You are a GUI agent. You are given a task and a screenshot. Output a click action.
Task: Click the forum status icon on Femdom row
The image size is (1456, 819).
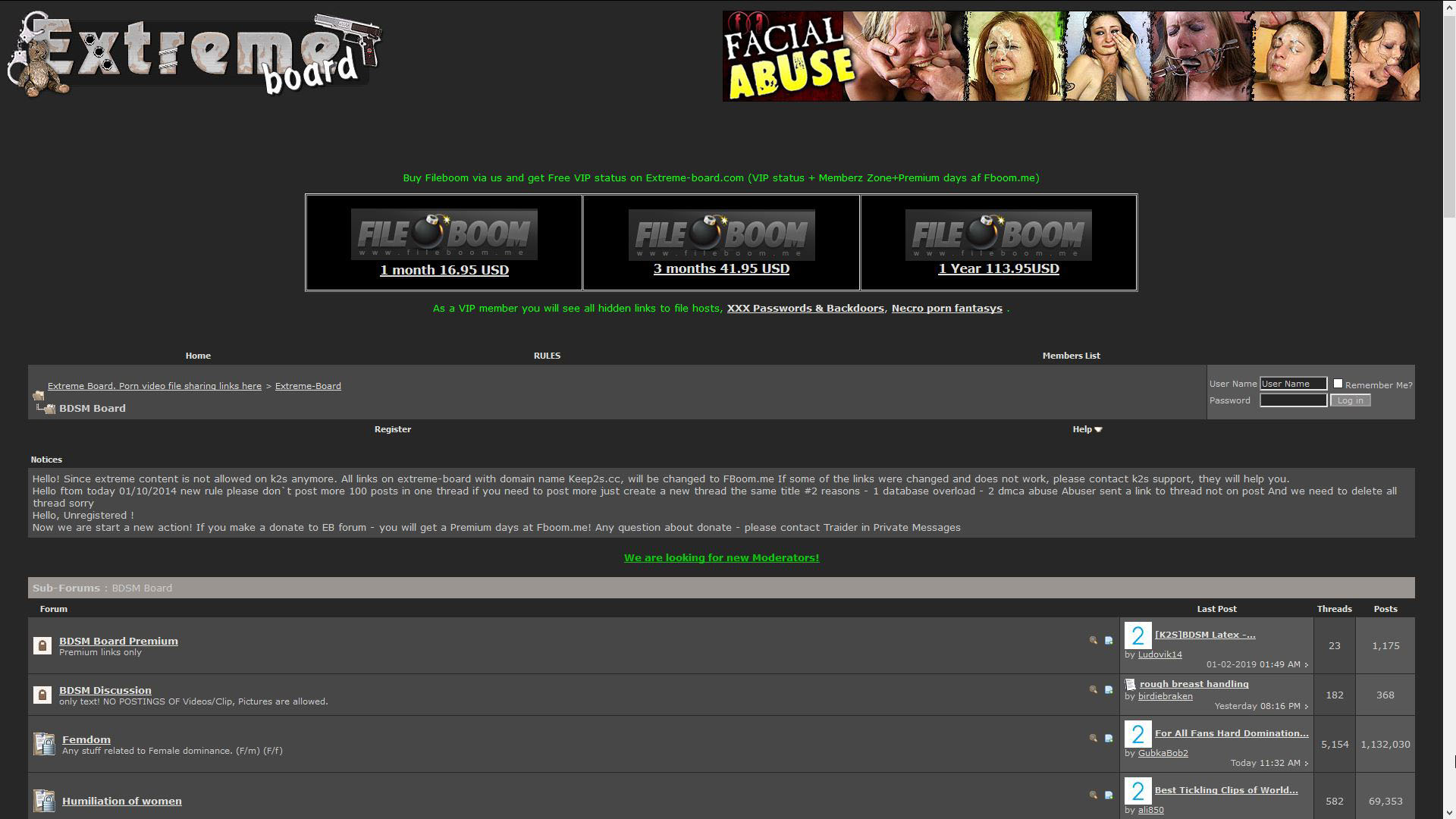click(44, 744)
